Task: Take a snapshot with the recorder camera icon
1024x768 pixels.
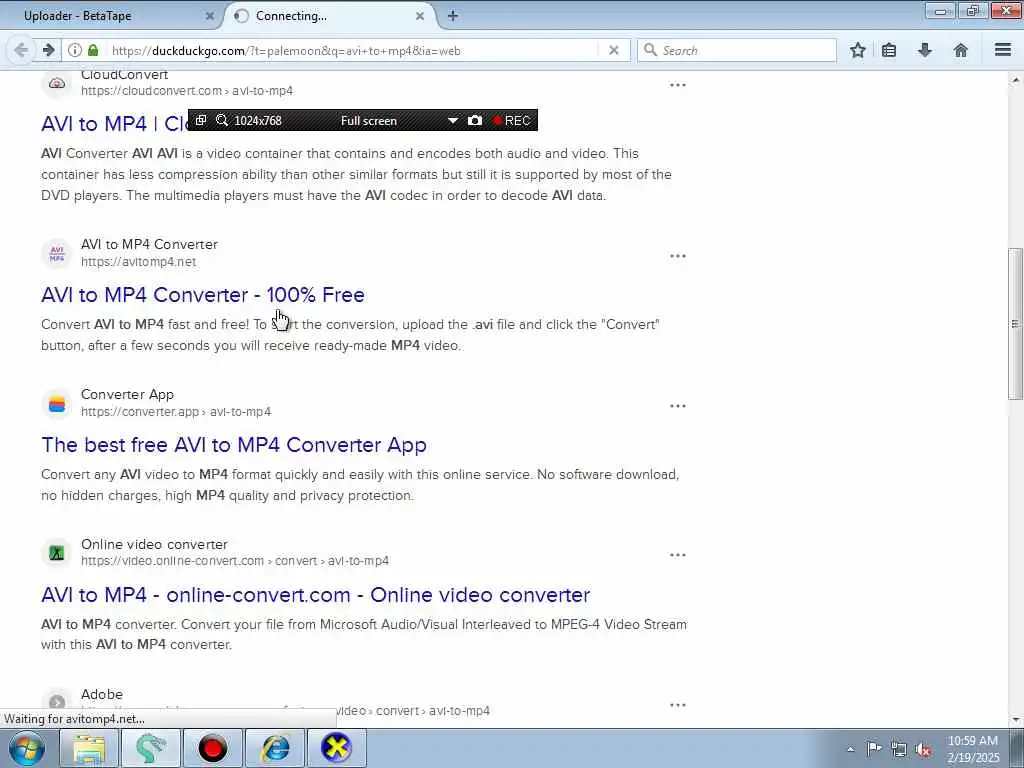Action: point(475,120)
